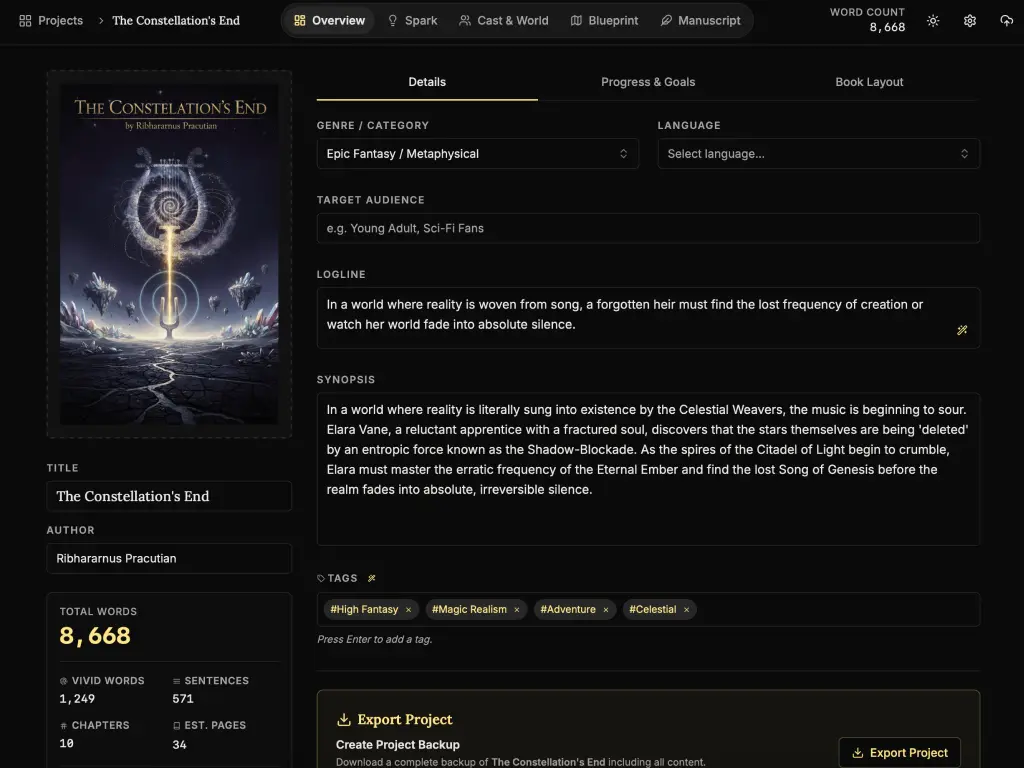The height and width of the screenshot is (768, 1024).
Task: Navigate to the Manuscript section
Action: (700, 20)
